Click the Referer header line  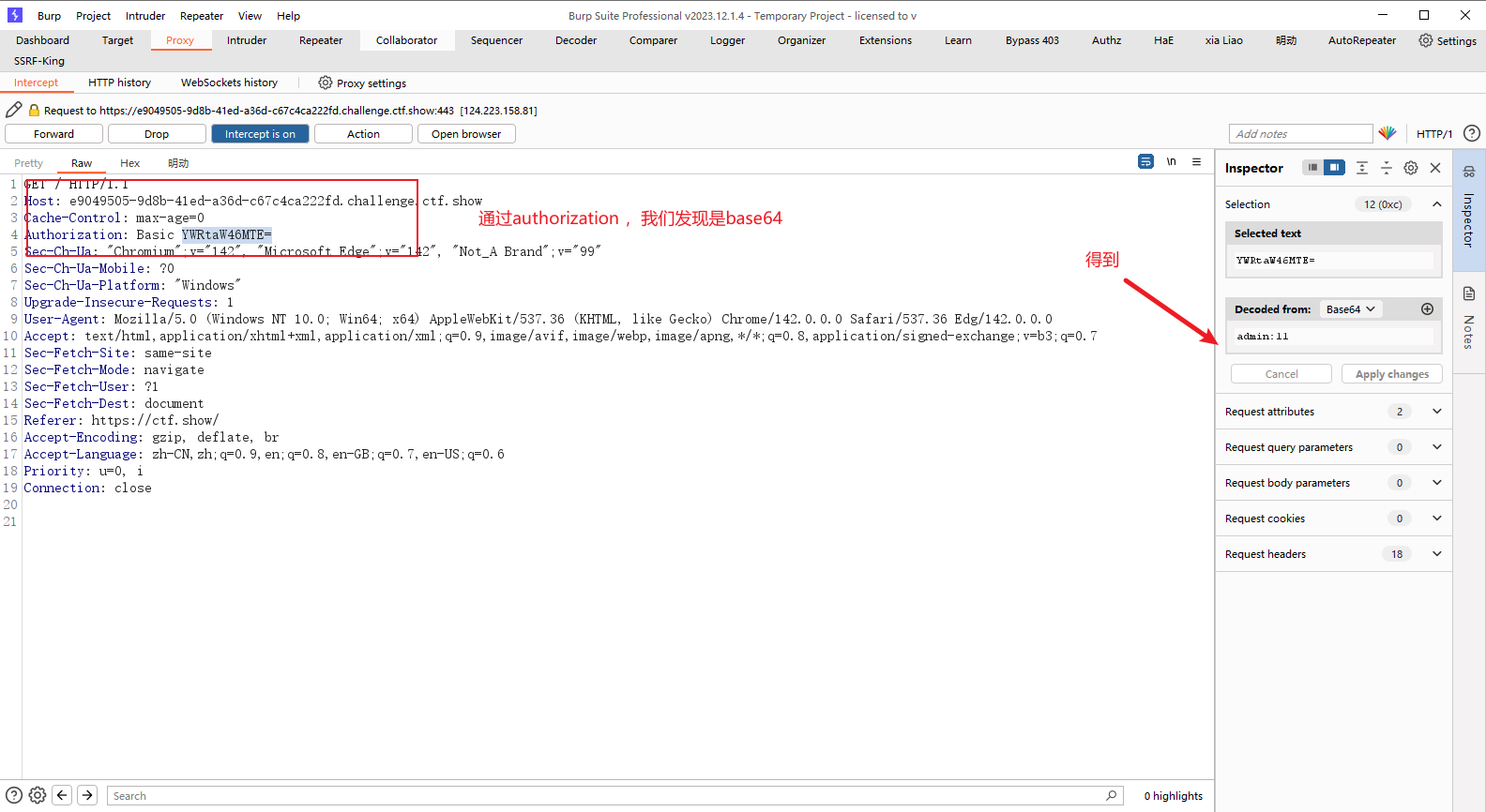click(x=121, y=420)
